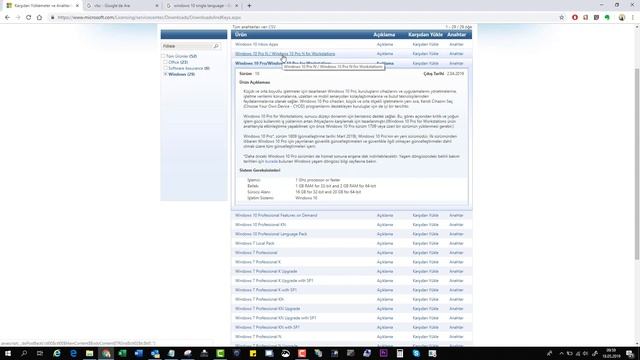
Task: Collapse the expanded Windows 10 Pro/Workstations row
Action: click(283, 63)
